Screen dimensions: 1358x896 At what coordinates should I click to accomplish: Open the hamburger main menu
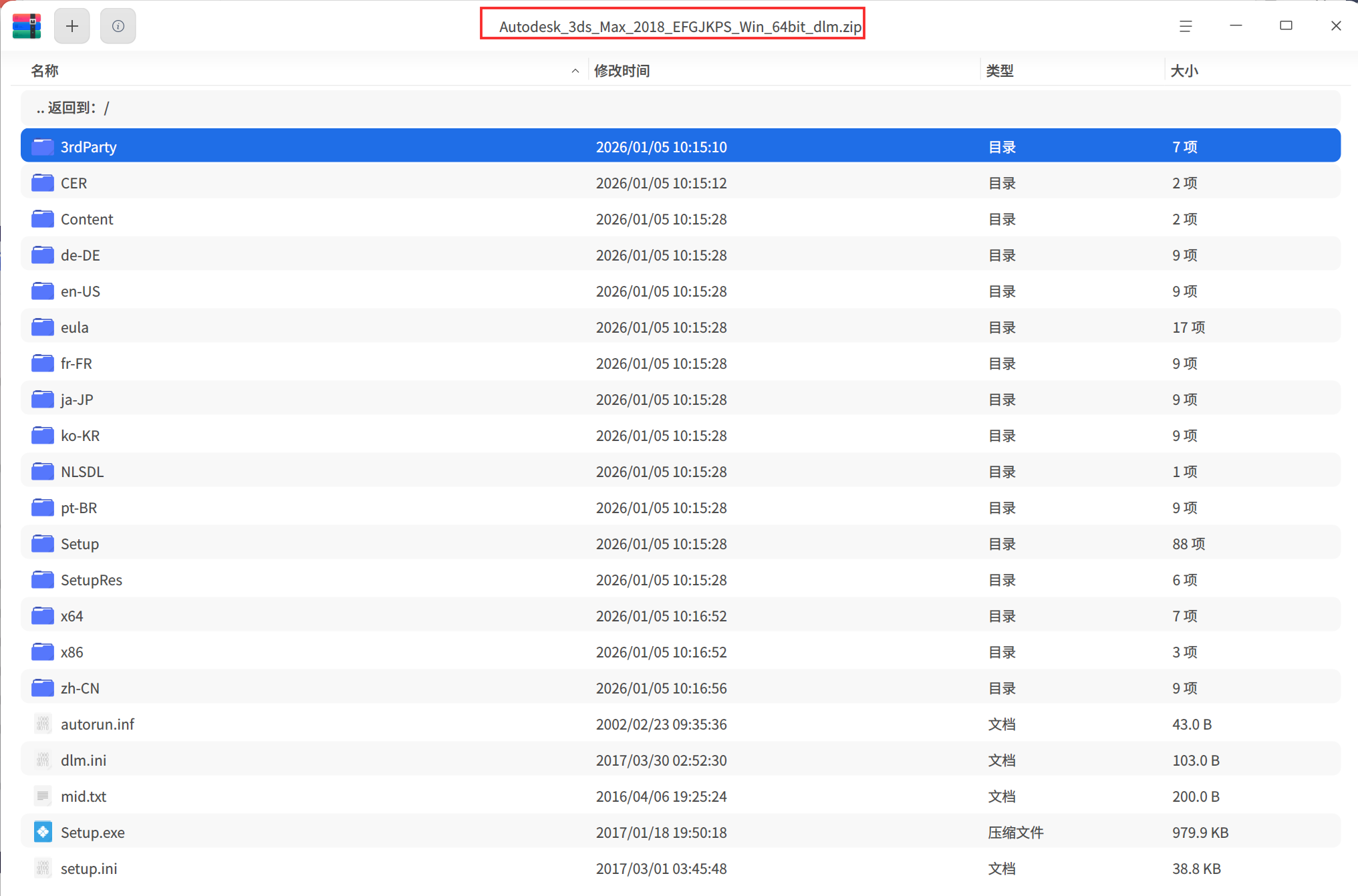click(x=1185, y=26)
